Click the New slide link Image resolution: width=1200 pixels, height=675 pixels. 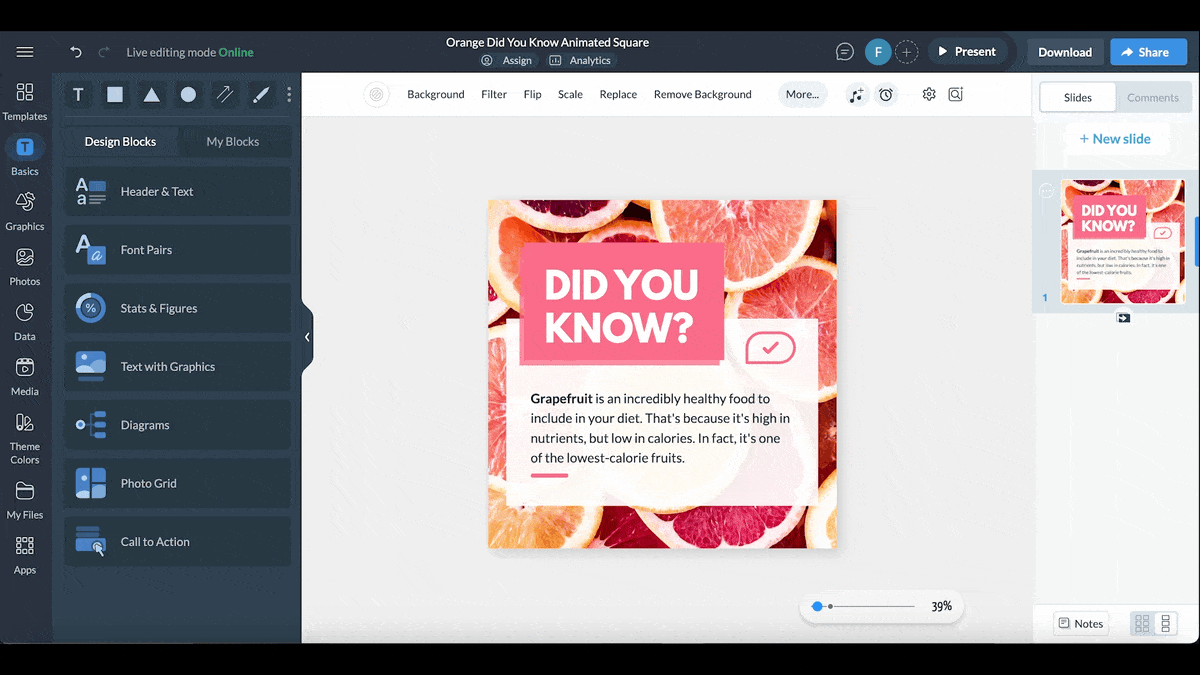(1116, 138)
